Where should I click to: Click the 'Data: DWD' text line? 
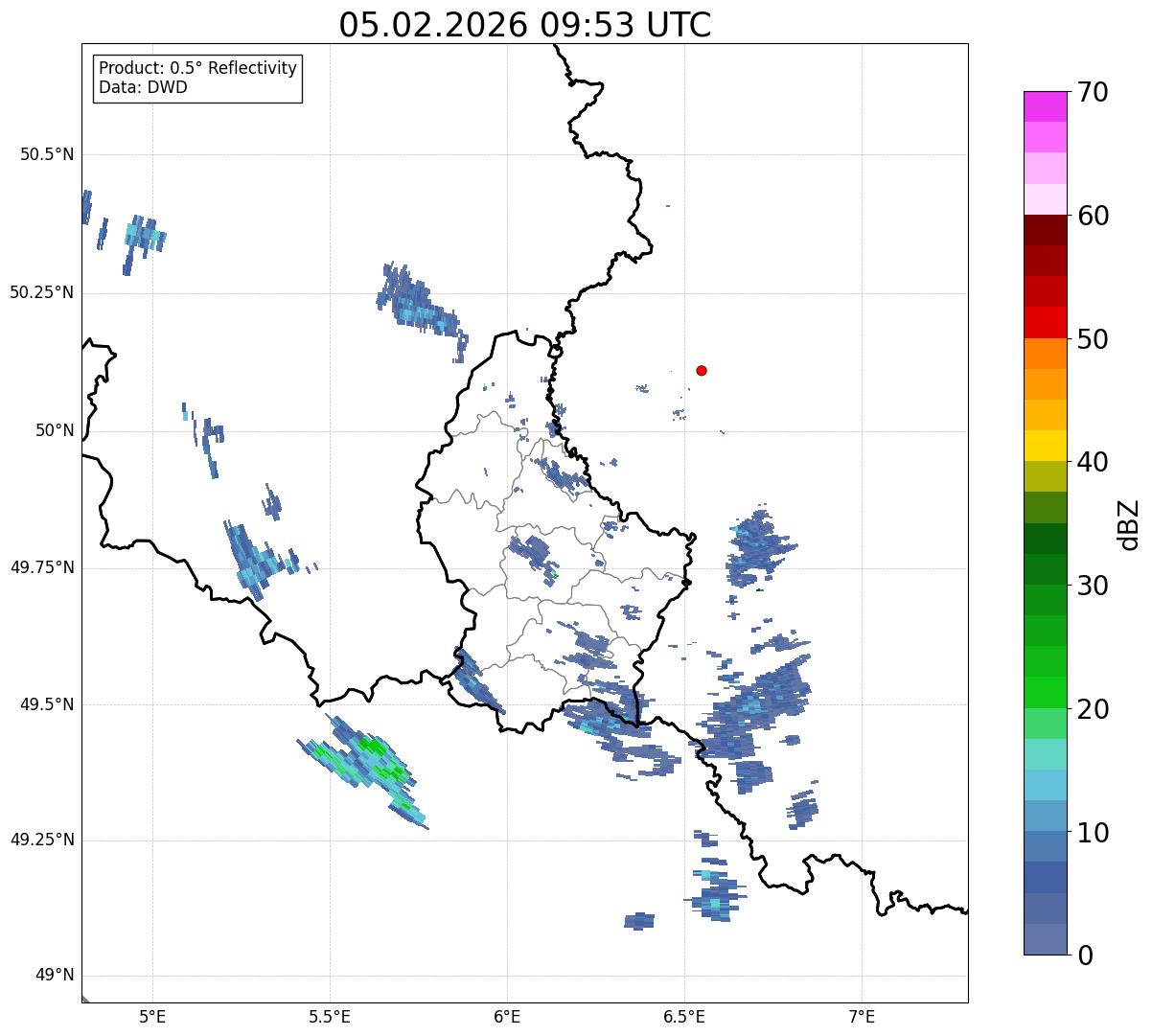pyautogui.click(x=143, y=87)
